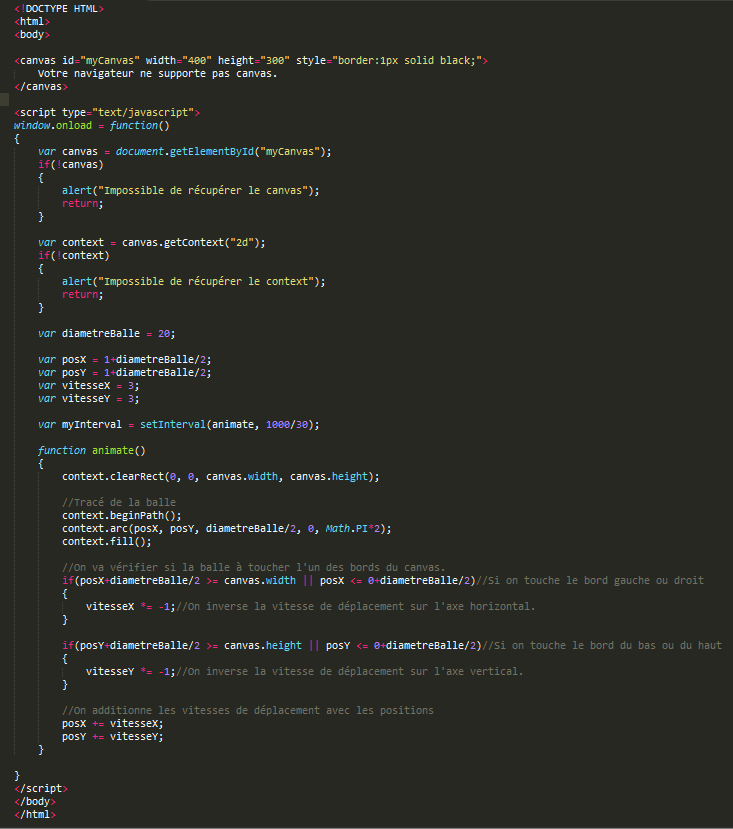
Task: Click the 'vitesseX *= -1;' statement
Action: click(131, 606)
